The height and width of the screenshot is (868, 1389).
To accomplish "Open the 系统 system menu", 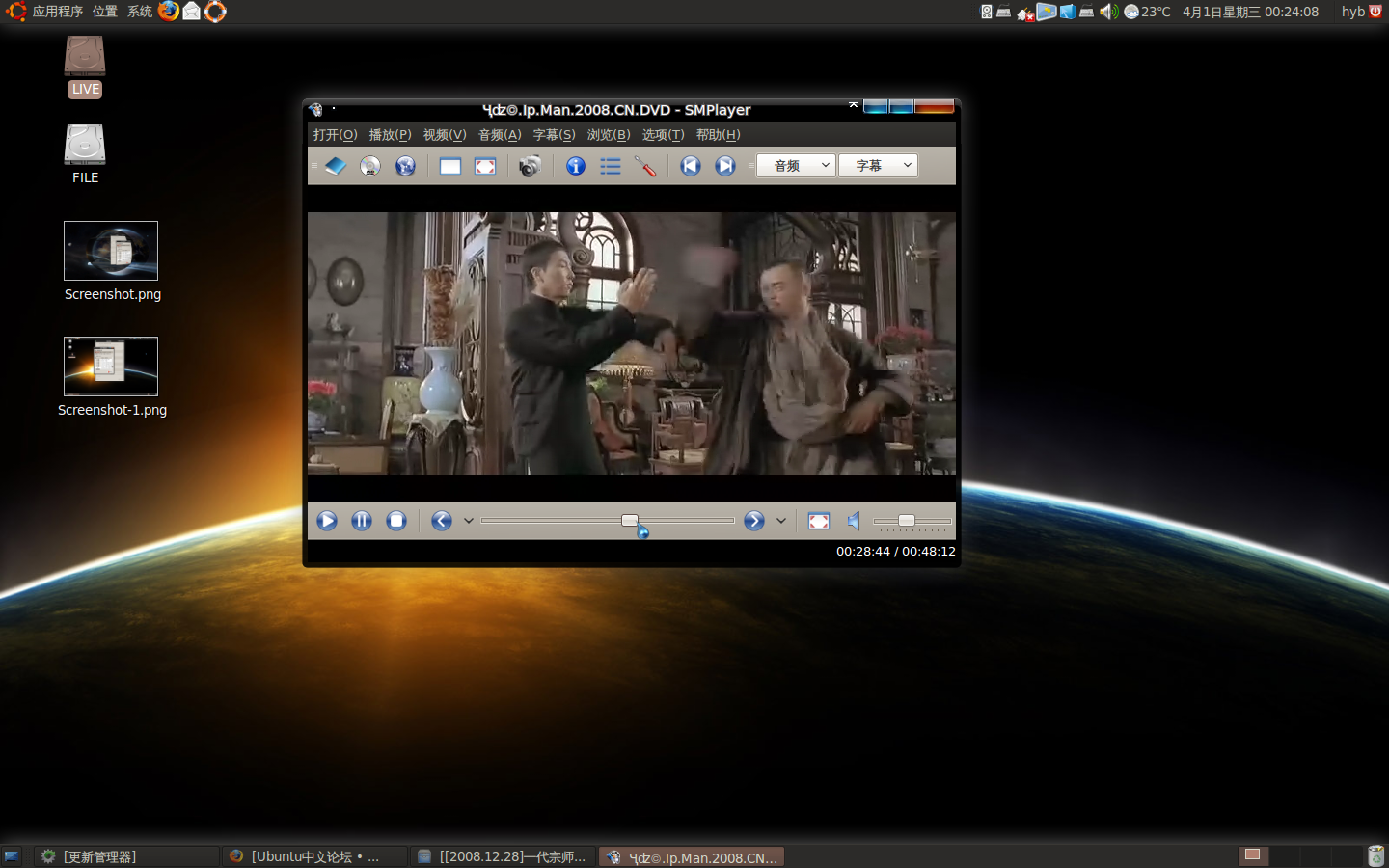I will (140, 12).
